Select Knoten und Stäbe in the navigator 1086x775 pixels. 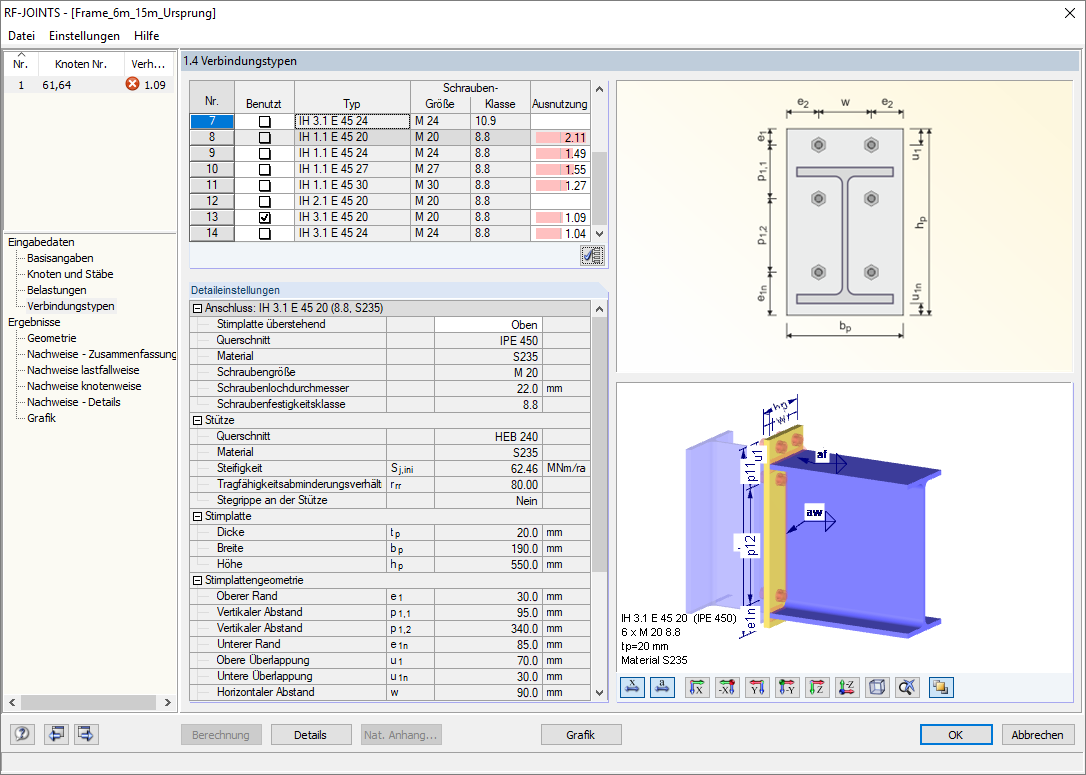pos(70,274)
